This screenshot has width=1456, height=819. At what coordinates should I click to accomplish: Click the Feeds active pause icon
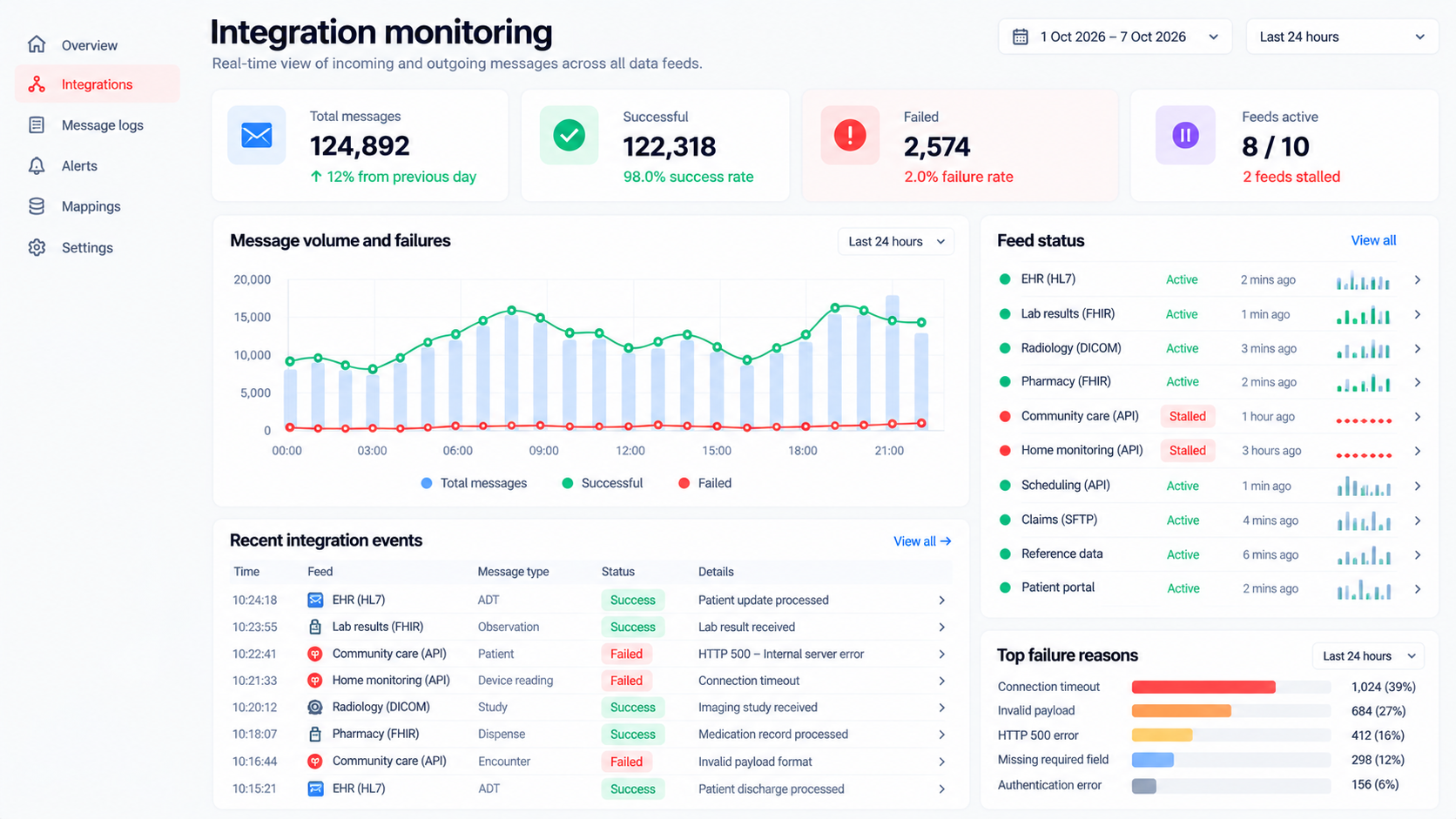tap(1185, 135)
